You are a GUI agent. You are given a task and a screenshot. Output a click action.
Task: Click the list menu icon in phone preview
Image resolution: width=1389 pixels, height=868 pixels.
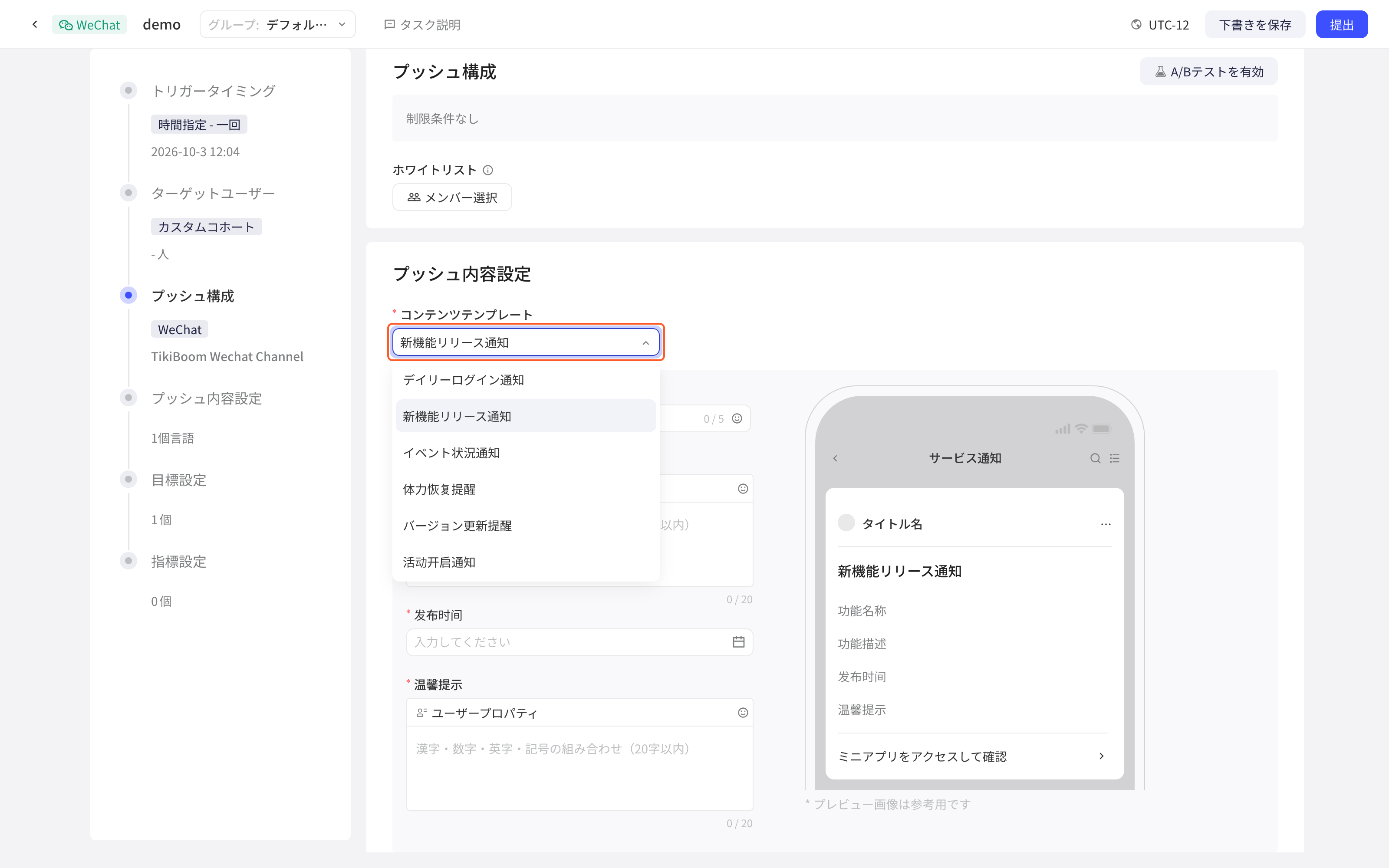point(1115,458)
